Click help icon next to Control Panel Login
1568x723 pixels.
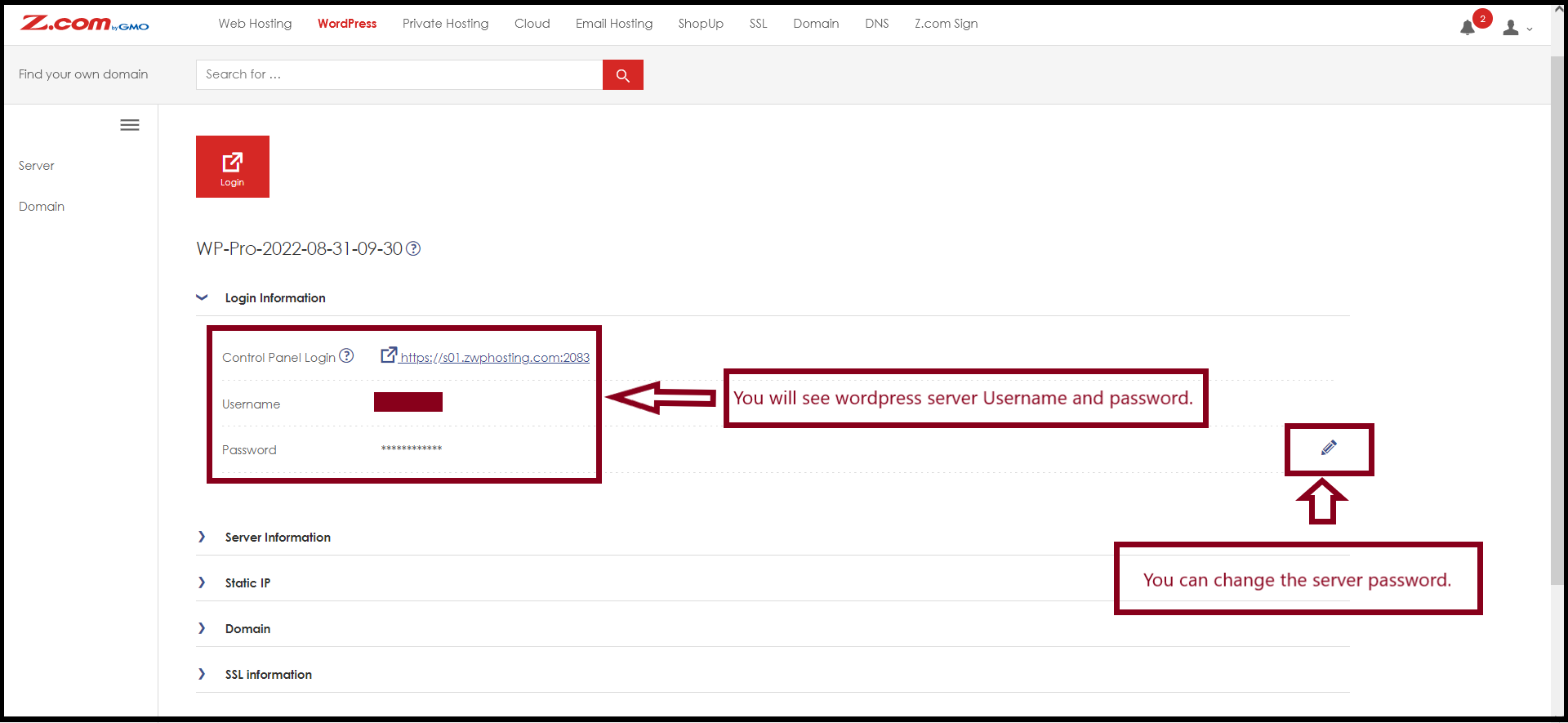click(346, 356)
